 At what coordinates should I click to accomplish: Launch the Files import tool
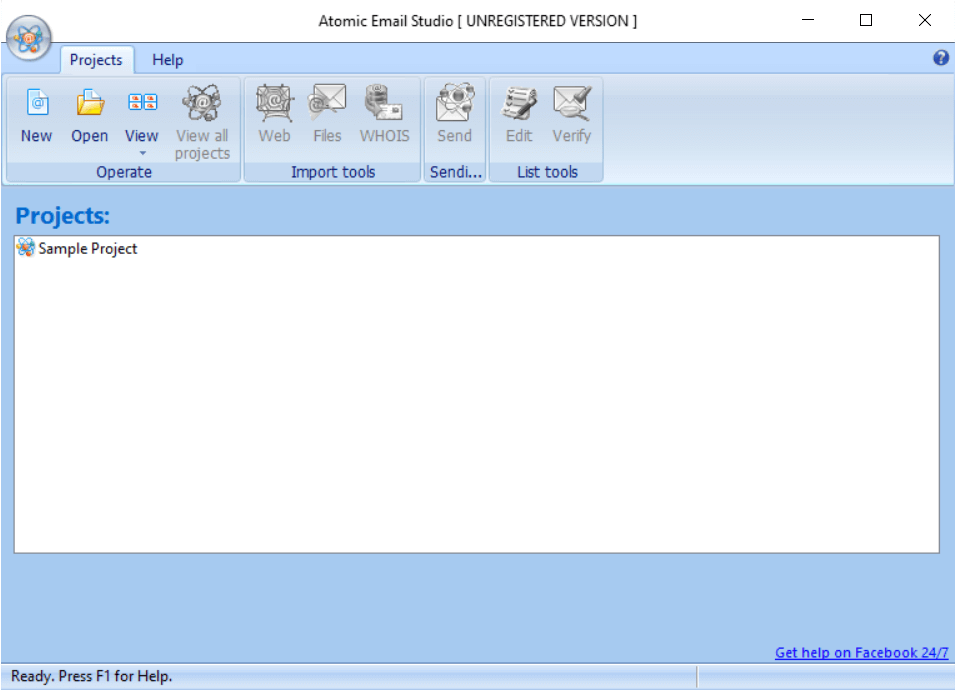tap(327, 115)
